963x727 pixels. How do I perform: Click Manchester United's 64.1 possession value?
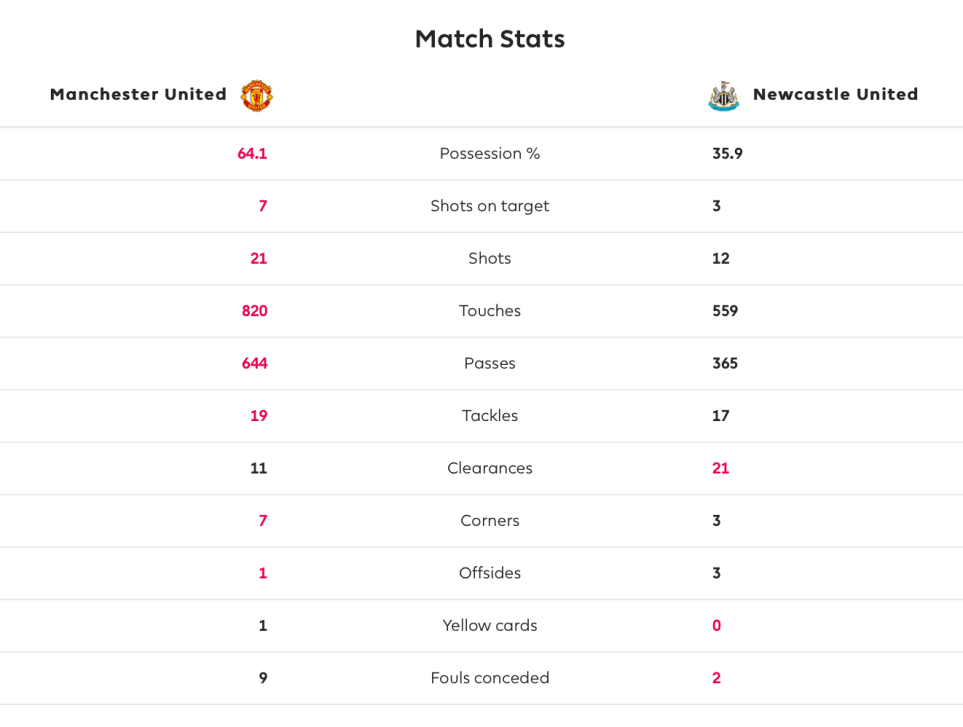coord(252,153)
